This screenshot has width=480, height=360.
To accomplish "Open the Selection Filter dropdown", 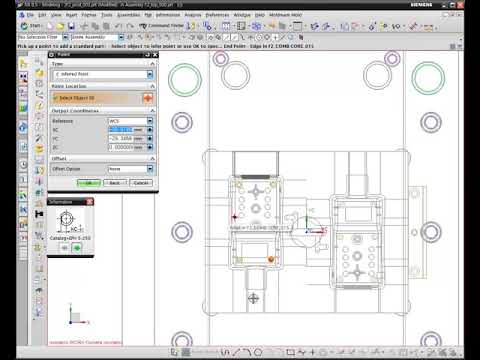I will [65, 37].
